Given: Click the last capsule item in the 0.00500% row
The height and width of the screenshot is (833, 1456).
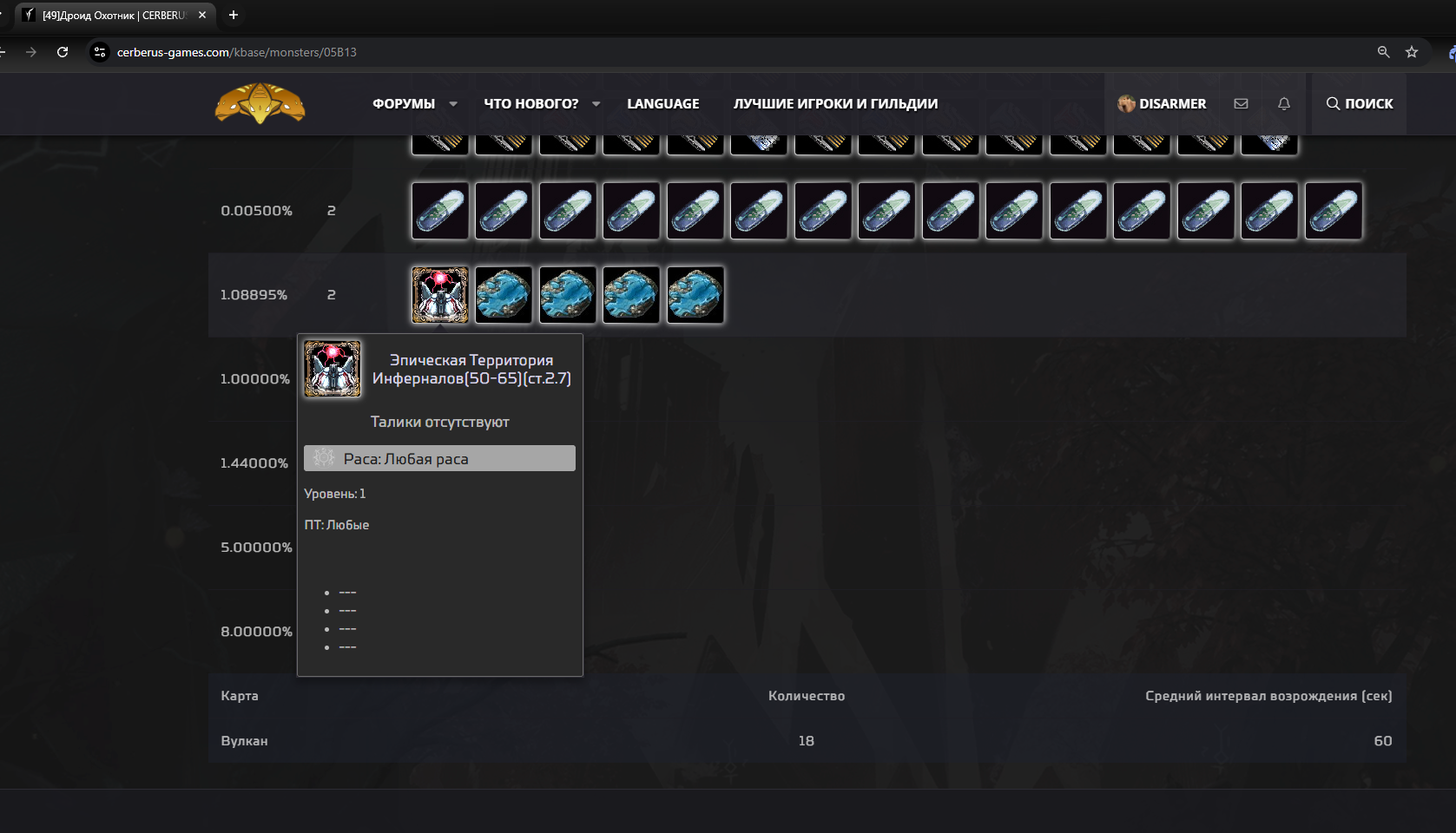Looking at the screenshot, I should click(1334, 211).
